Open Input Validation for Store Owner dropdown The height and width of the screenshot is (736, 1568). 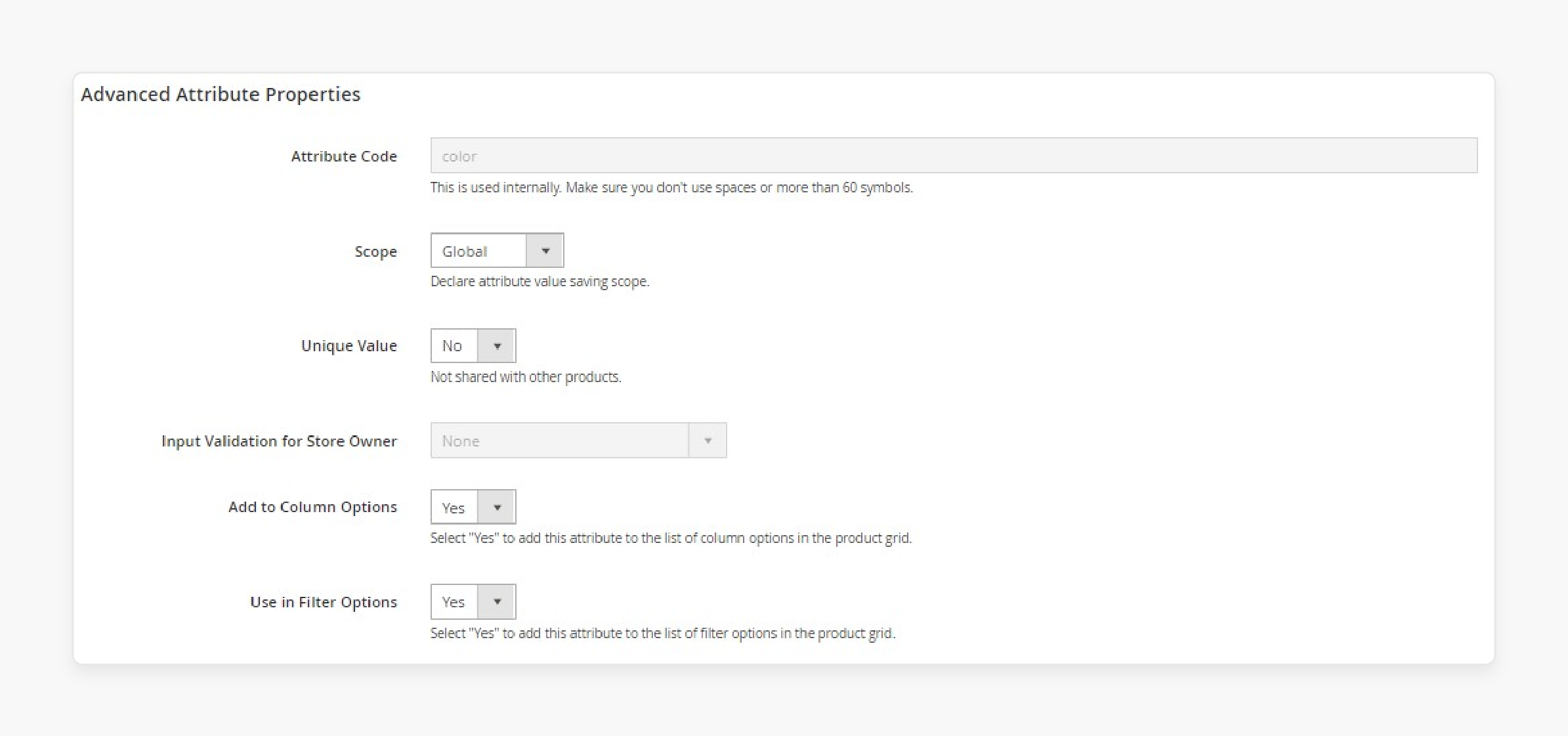coord(578,440)
